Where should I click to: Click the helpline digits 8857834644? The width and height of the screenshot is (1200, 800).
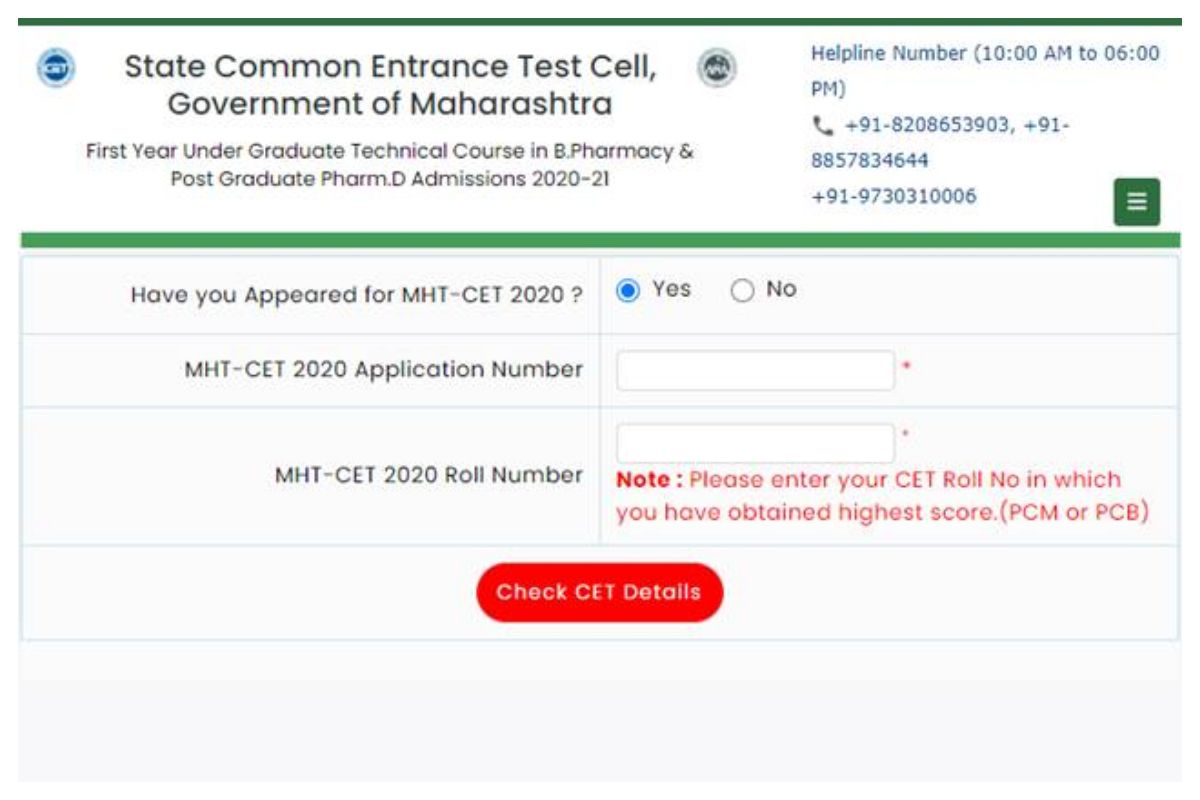(869, 161)
